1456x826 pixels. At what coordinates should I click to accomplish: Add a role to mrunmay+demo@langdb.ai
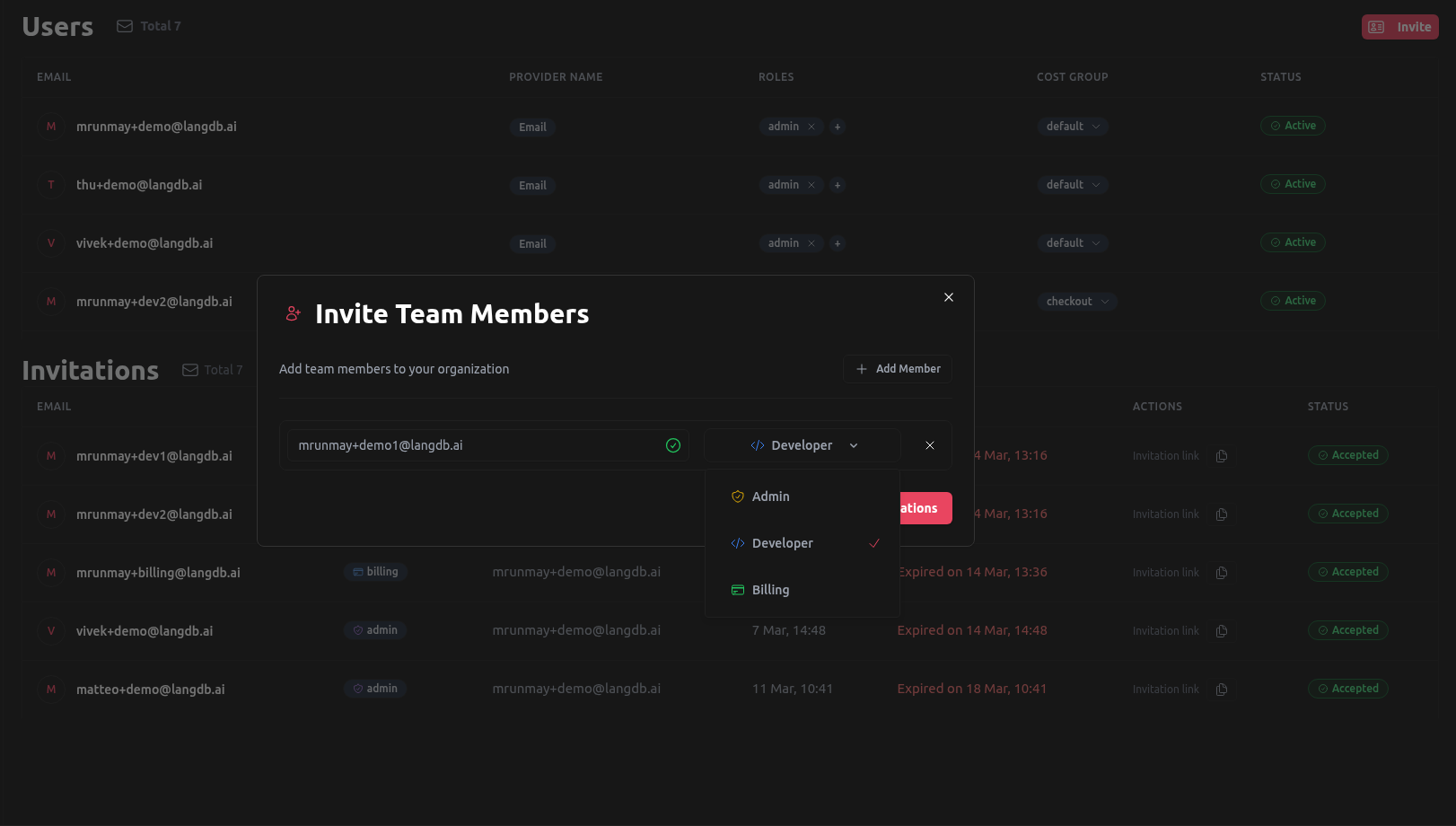click(x=838, y=127)
